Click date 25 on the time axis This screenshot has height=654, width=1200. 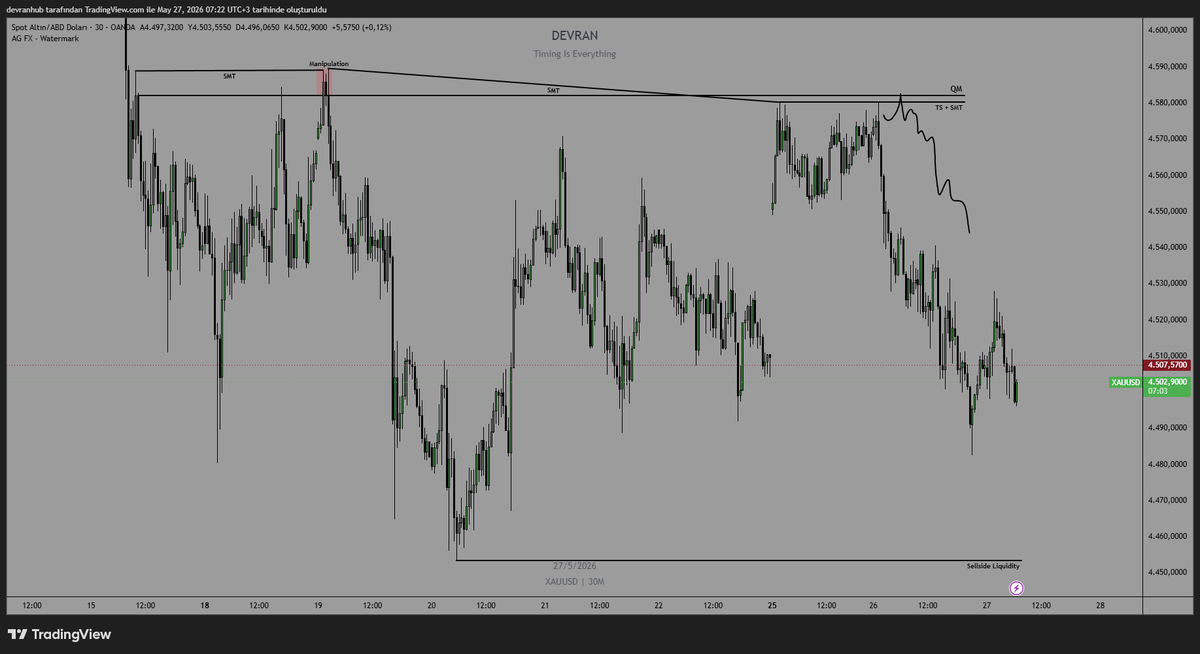[x=773, y=605]
